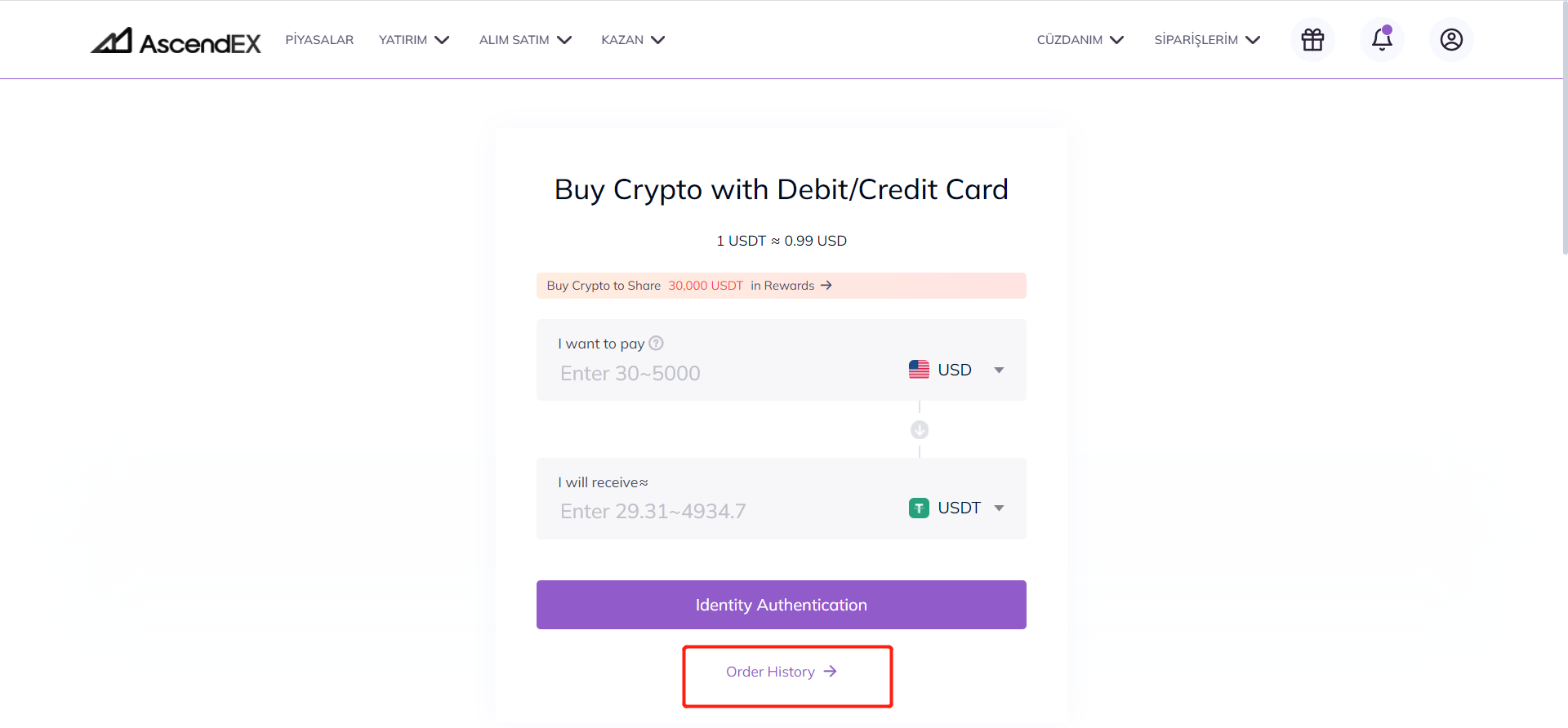Image resolution: width=1568 pixels, height=728 pixels.
Task: Expand the YATIRIM menu
Action: tap(414, 39)
